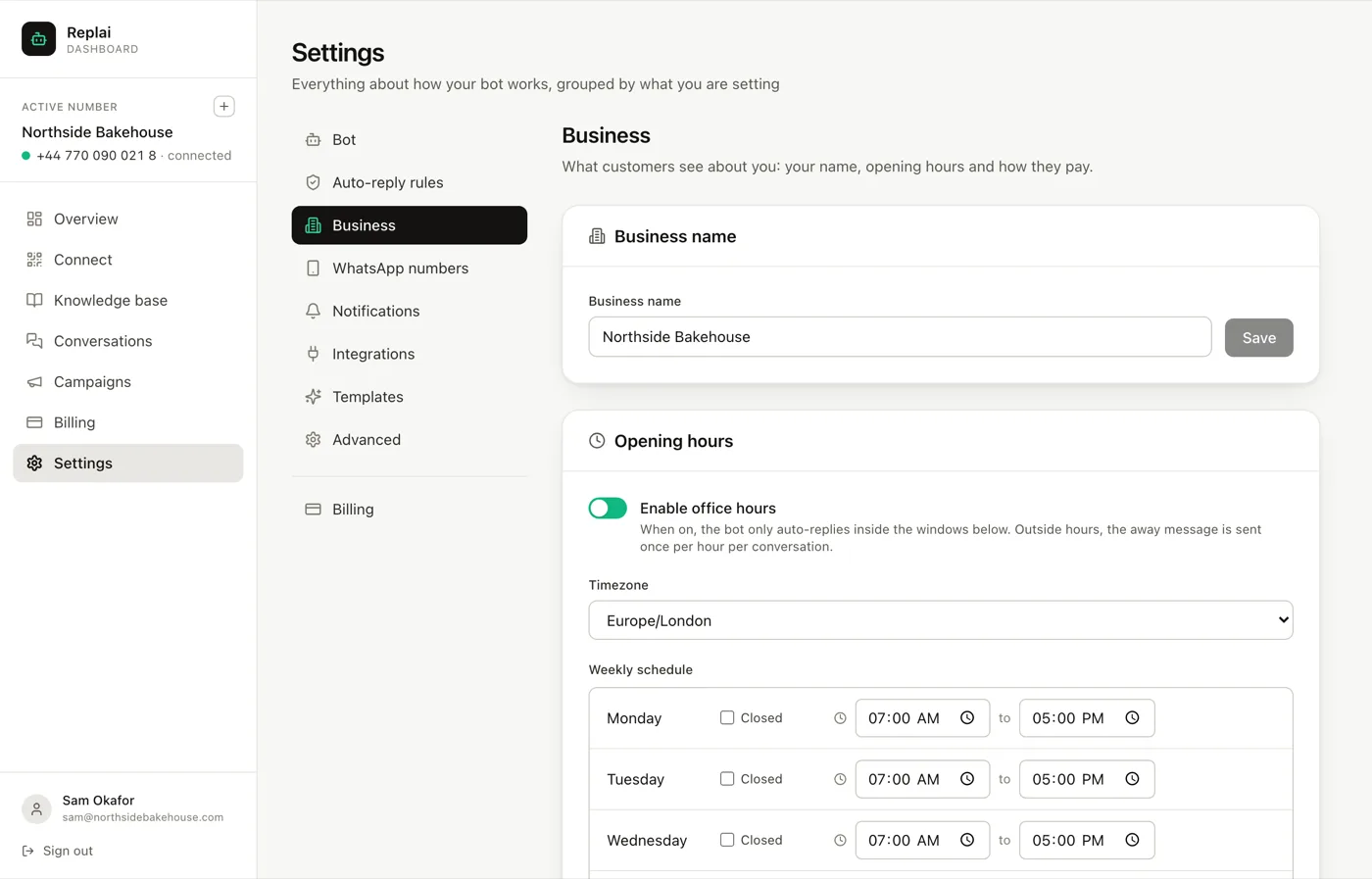Navigate to Connect page
This screenshot has height=879, width=1372.
[128, 260]
